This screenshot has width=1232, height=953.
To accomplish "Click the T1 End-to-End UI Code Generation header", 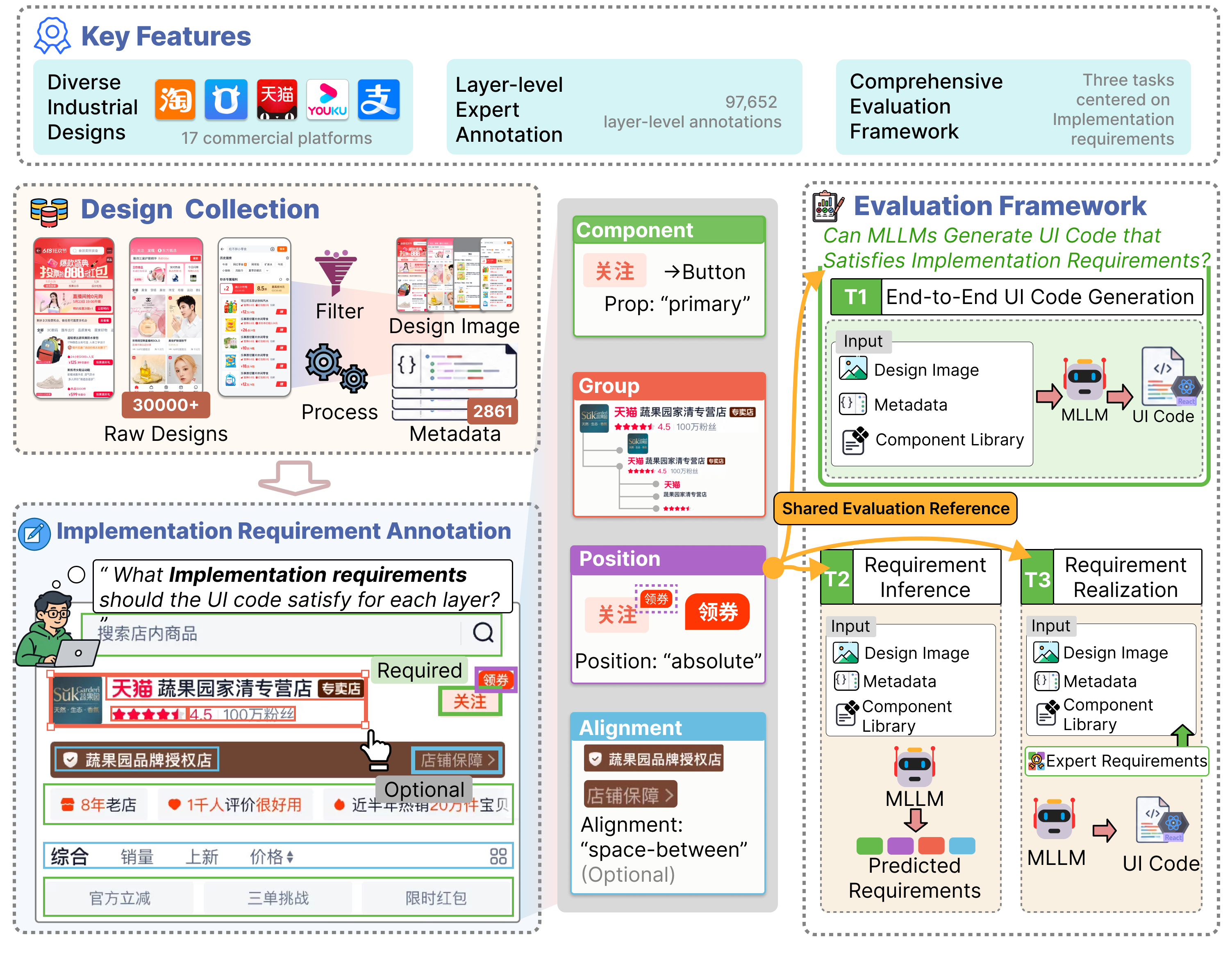I will click(1016, 297).
